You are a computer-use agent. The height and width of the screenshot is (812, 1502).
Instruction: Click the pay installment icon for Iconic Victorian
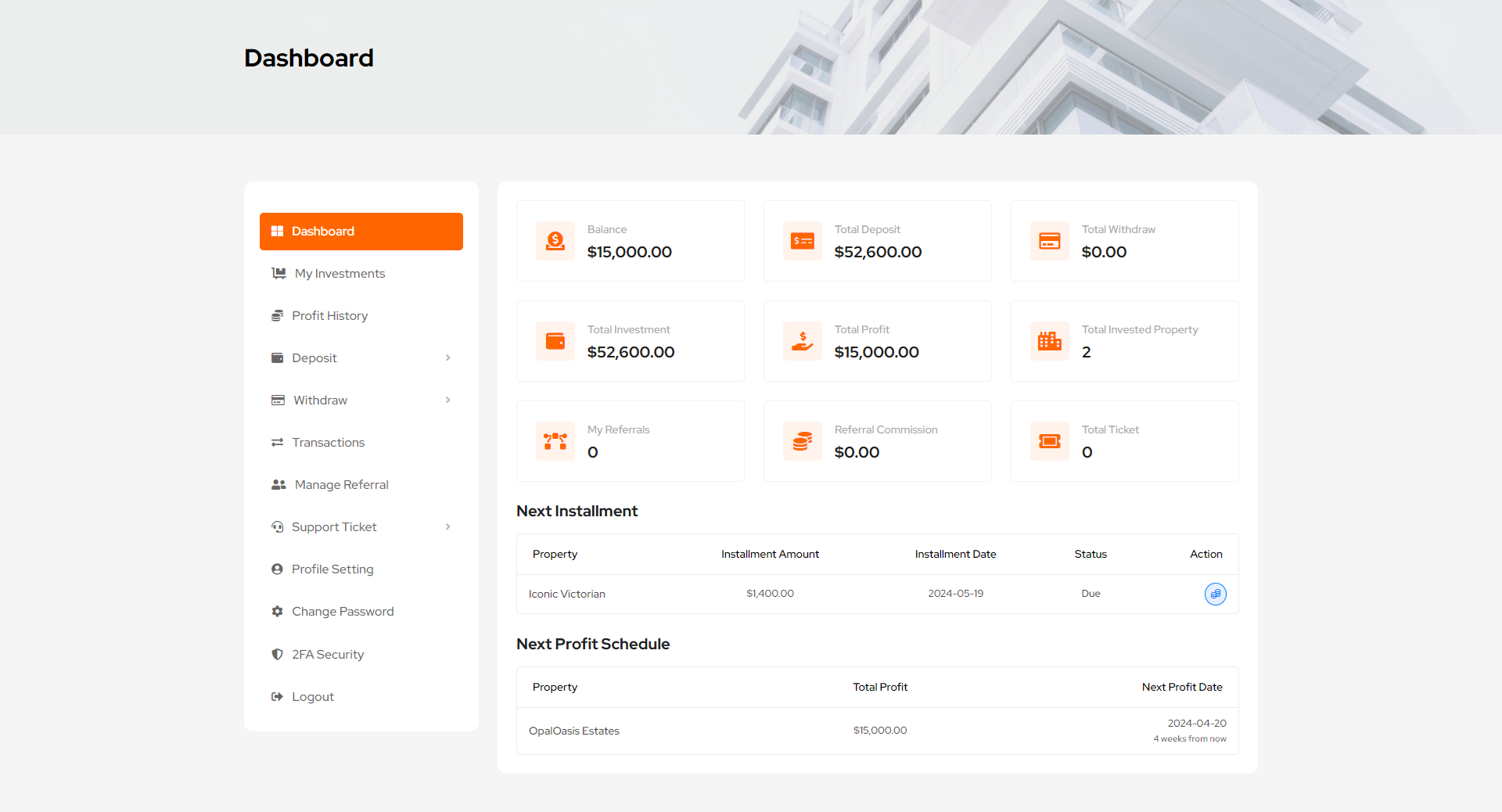[x=1215, y=594]
